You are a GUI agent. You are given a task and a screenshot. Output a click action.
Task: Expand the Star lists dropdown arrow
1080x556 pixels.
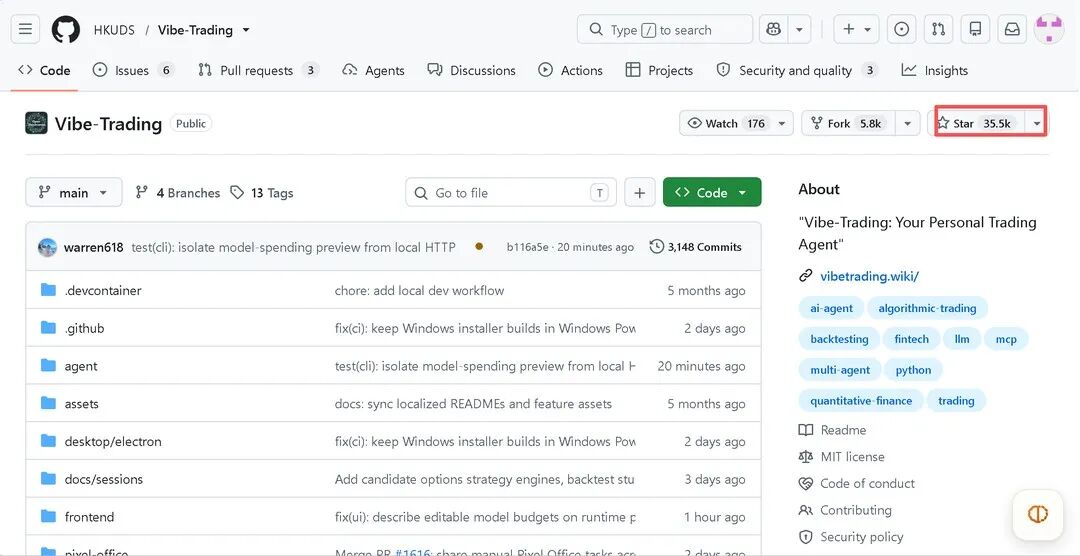pyautogui.click(x=1037, y=123)
